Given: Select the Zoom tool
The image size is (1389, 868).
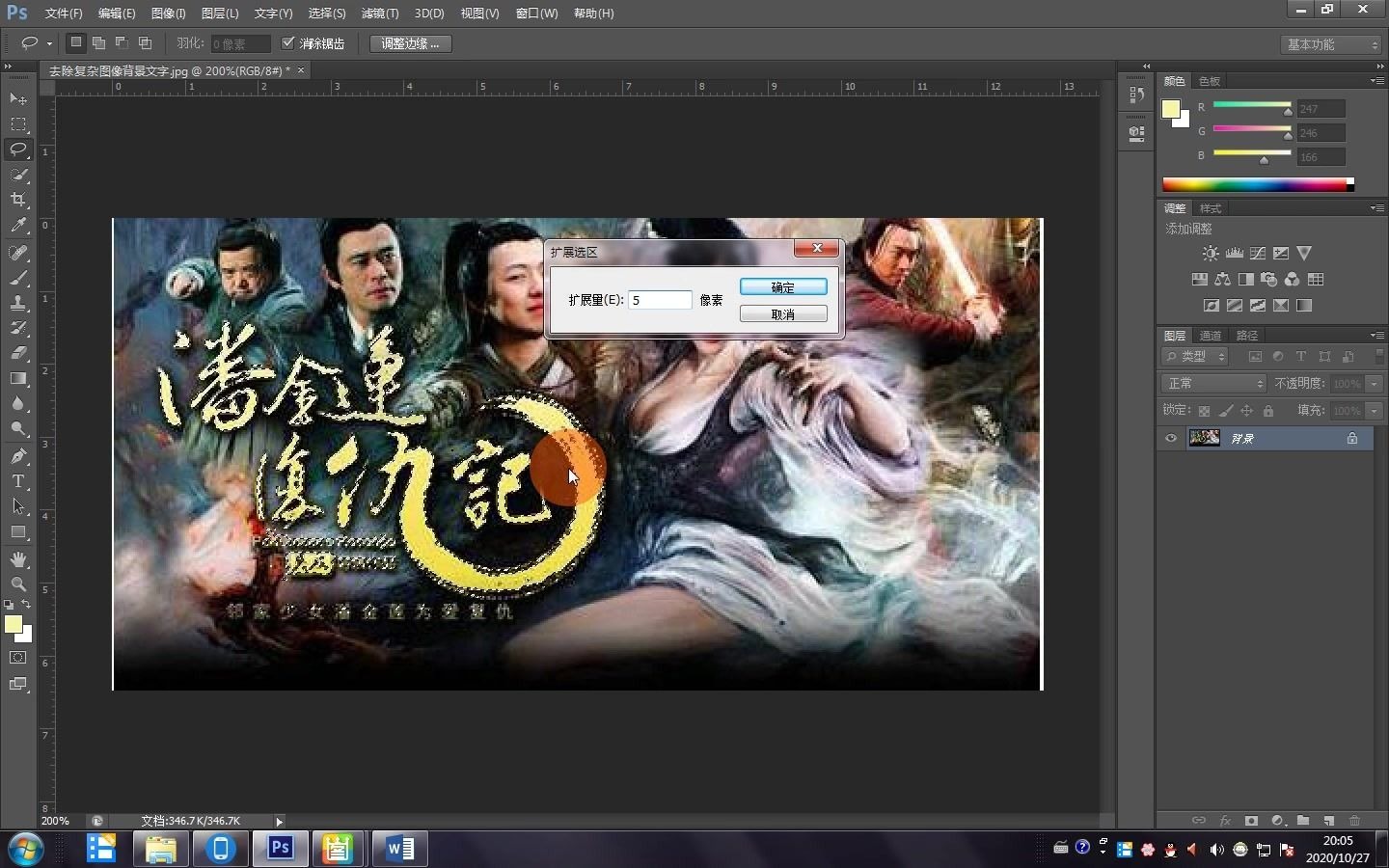Looking at the screenshot, I should coord(18,583).
